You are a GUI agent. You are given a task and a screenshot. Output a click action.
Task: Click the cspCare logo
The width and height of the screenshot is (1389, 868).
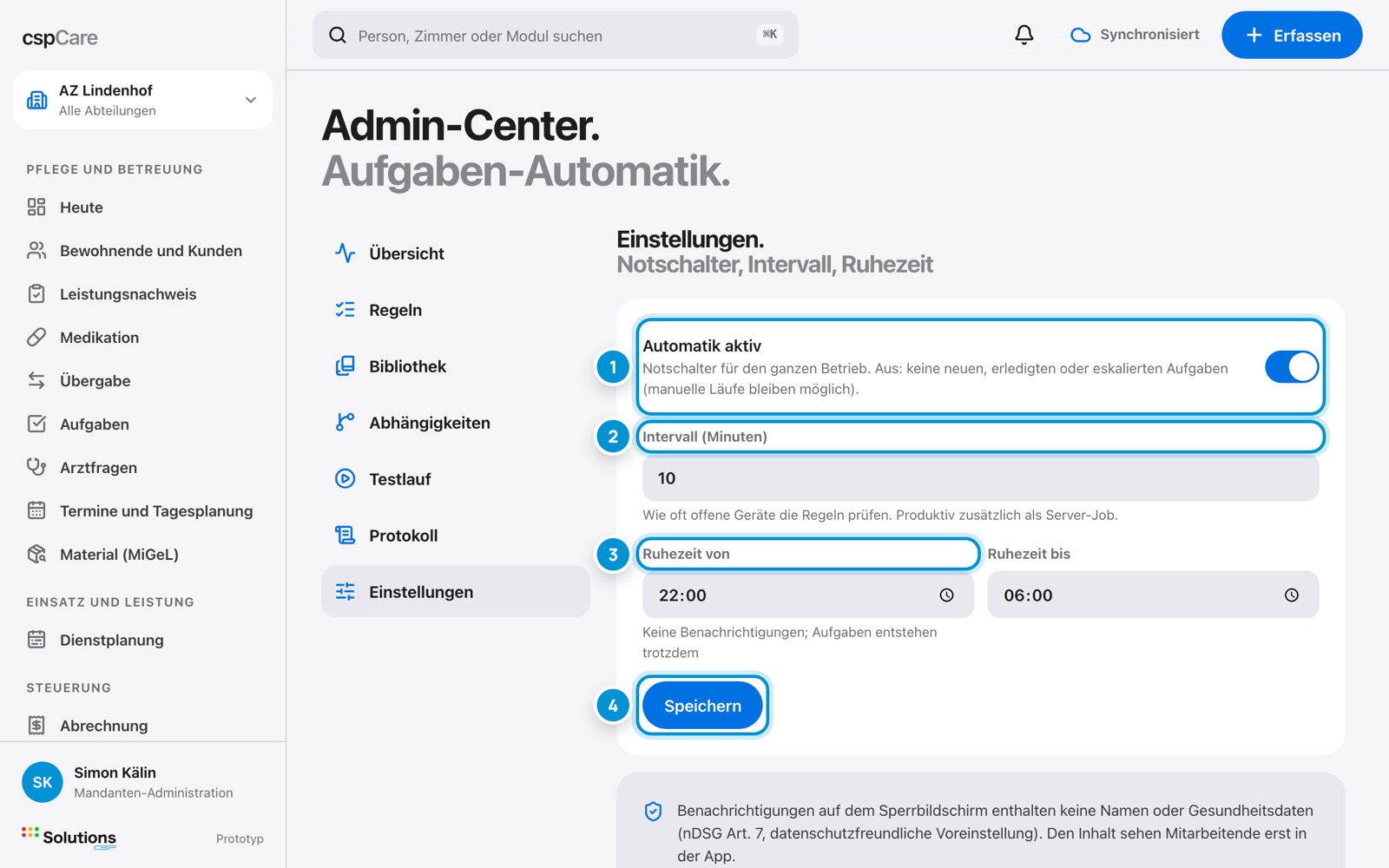point(60,38)
